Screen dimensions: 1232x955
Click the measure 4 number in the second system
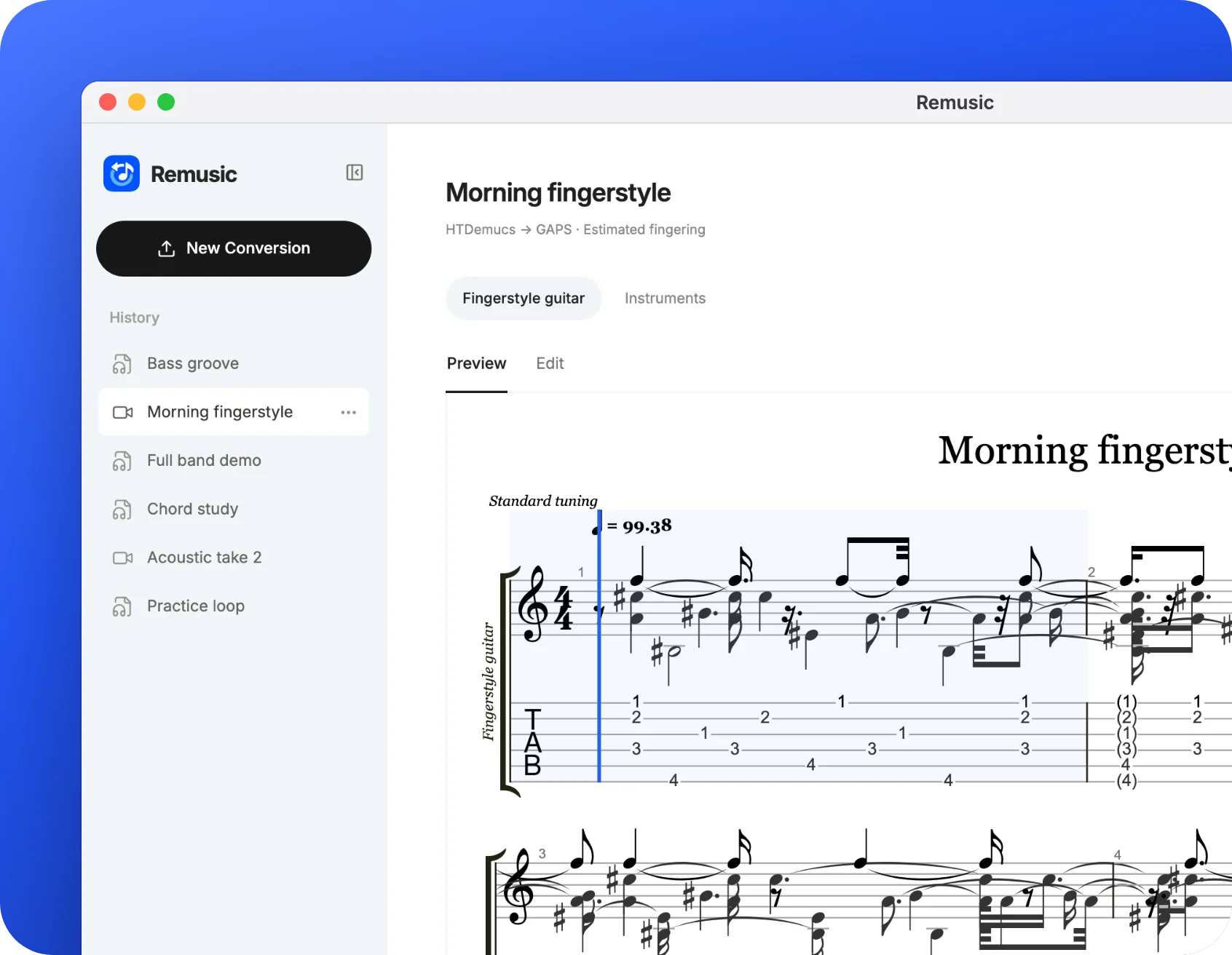(x=1118, y=855)
